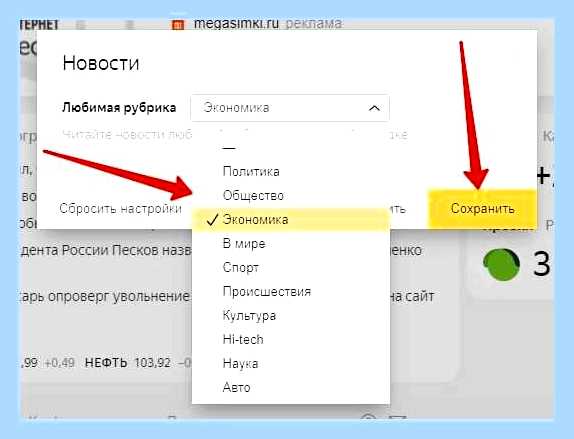The image size is (574, 439).
Task: Pick Наука in the dropdown list
Action: (x=291, y=364)
